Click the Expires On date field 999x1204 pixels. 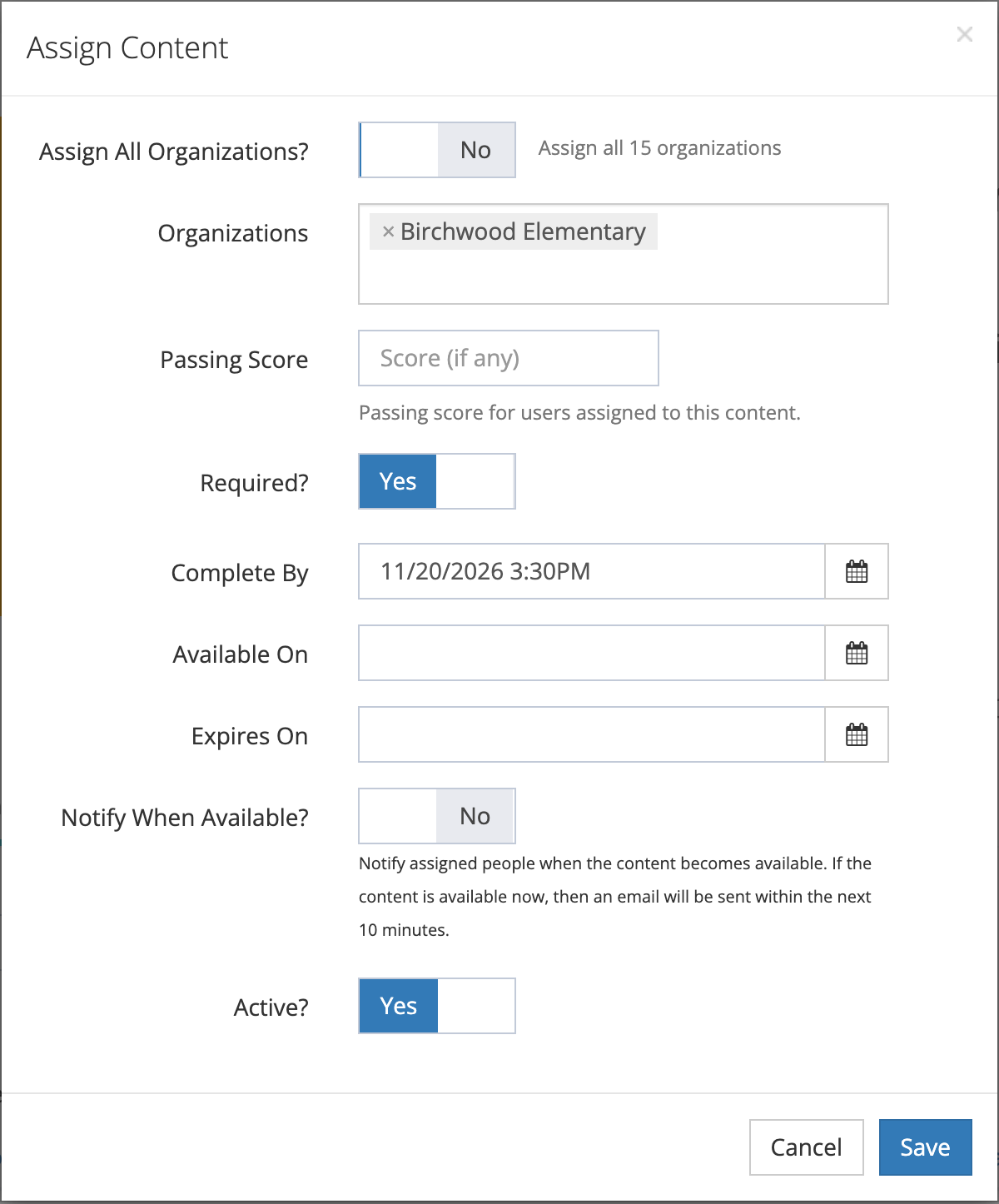592,734
